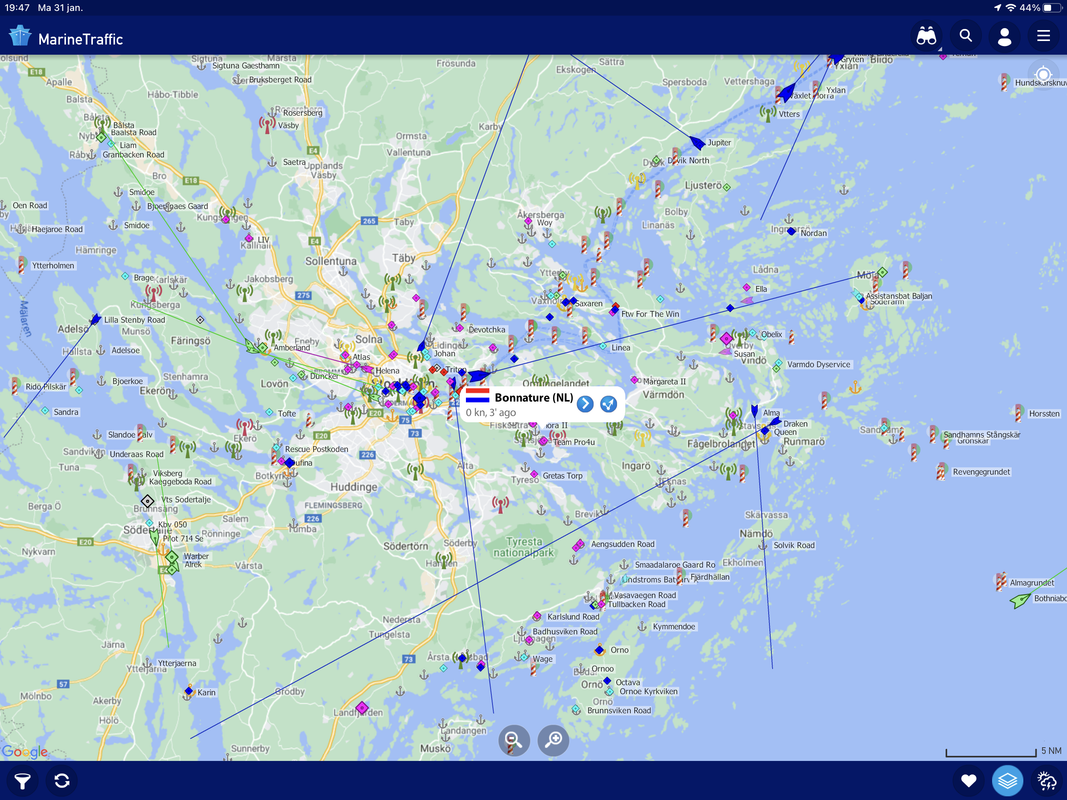The image size is (1067, 800).
Task: Select the Revengegrundet lighthouse marker
Action: (x=942, y=470)
